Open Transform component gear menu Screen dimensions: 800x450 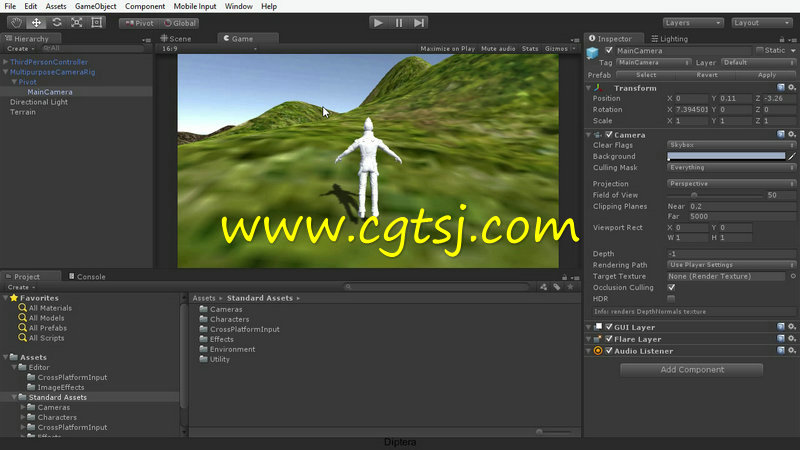pyautogui.click(x=792, y=88)
